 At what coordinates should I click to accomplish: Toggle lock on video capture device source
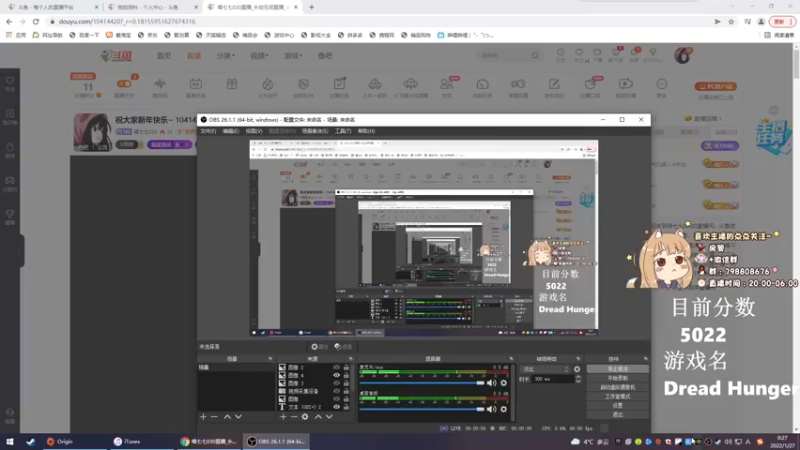click(346, 391)
